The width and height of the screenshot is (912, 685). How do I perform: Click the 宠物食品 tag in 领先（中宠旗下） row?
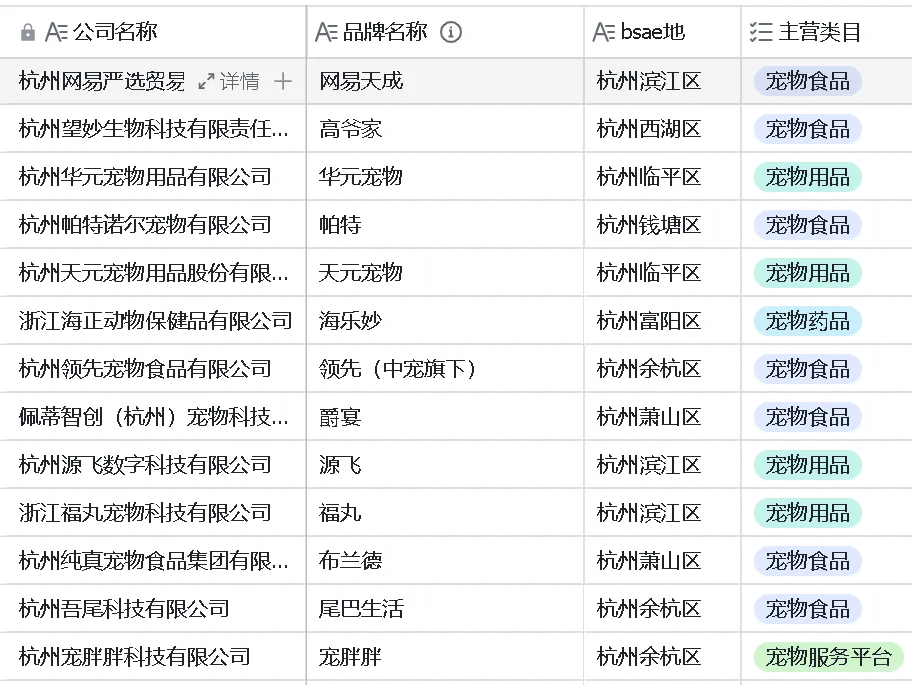tap(807, 369)
